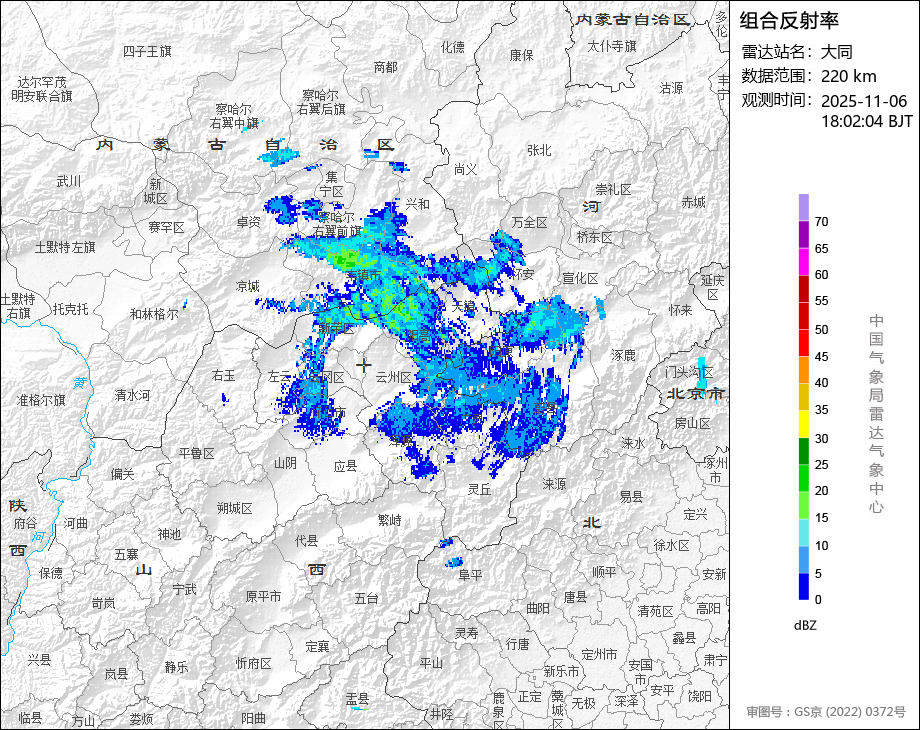Click the legend swatch between 0 and 5

[803, 586]
